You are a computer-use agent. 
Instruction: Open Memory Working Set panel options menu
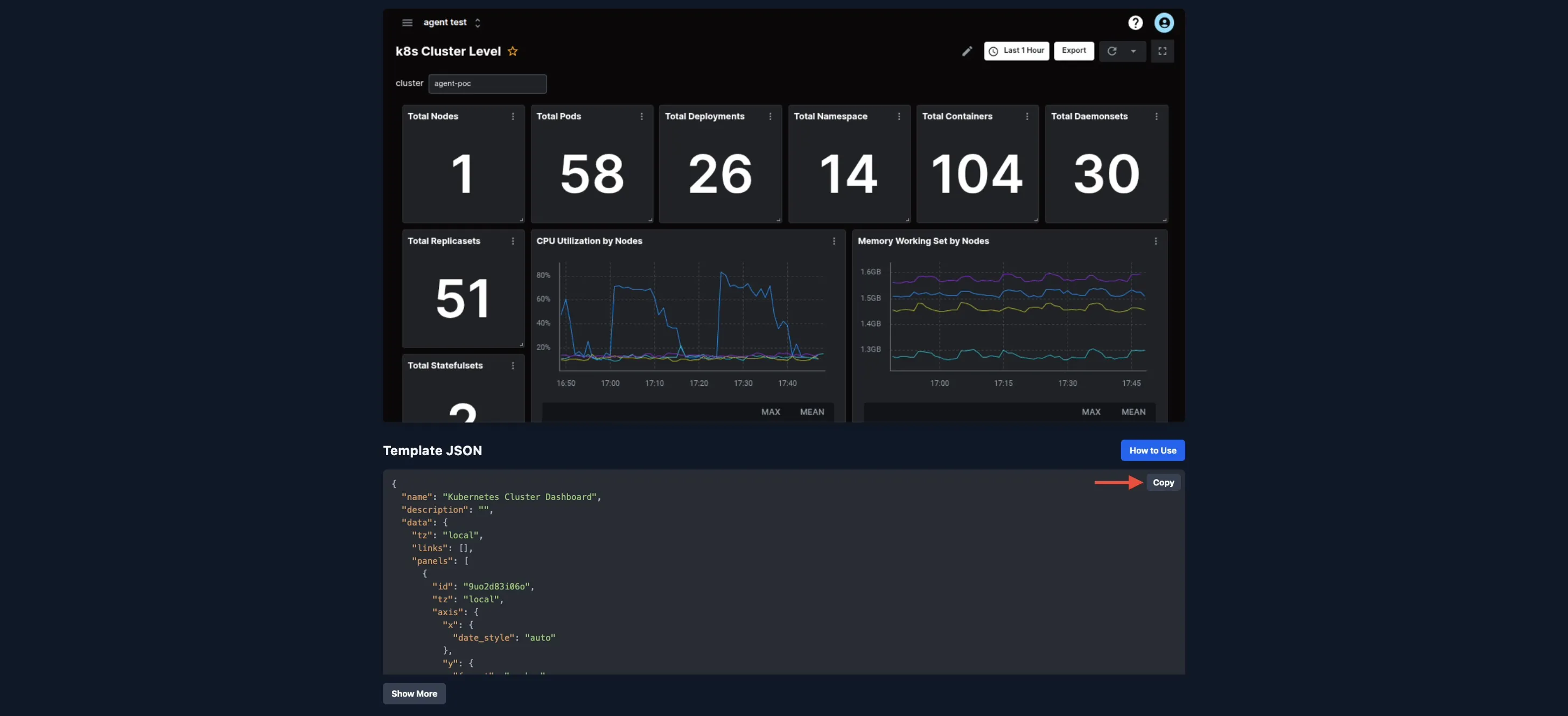[x=1156, y=241]
